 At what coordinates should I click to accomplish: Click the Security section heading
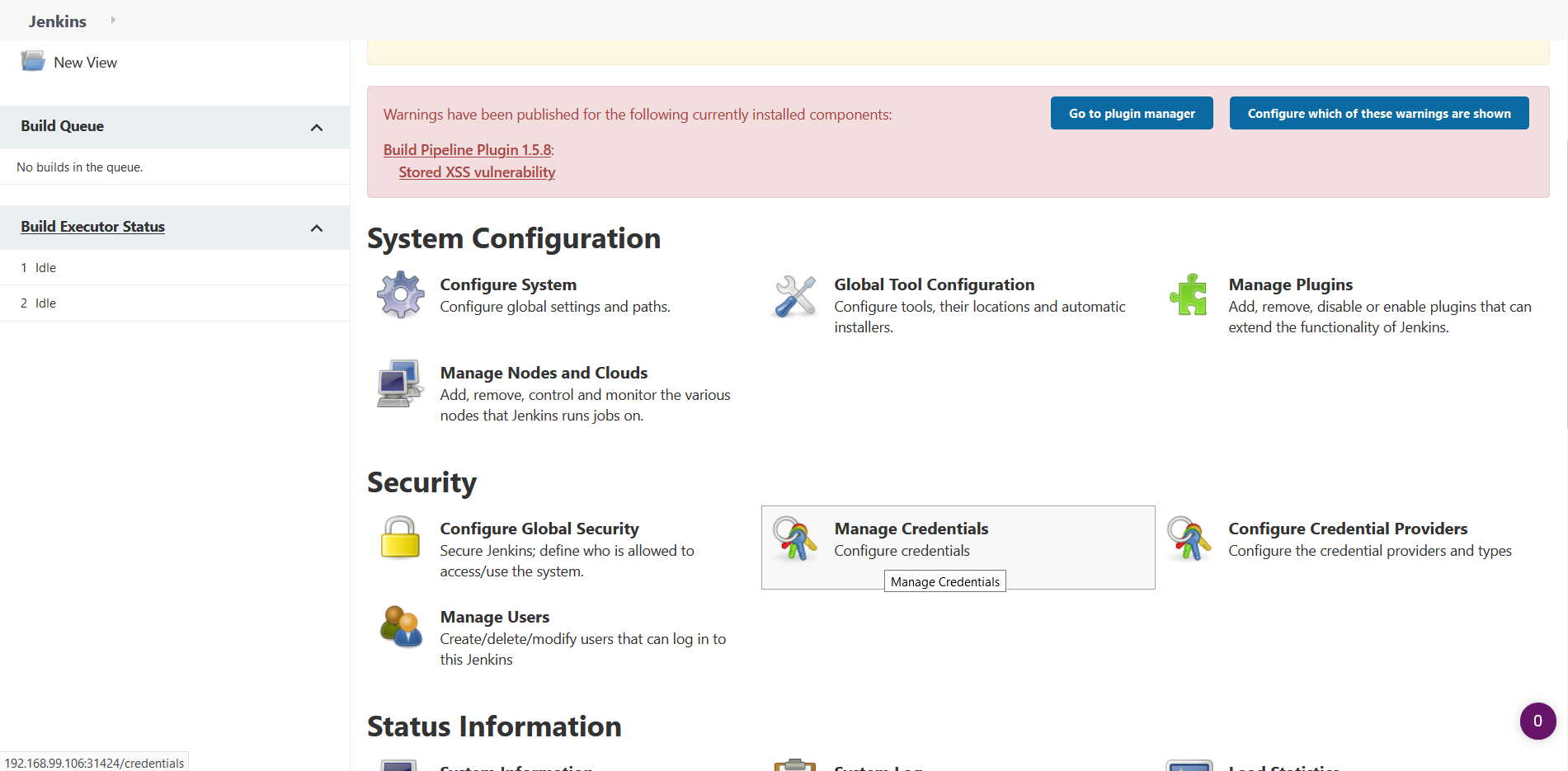tap(421, 482)
